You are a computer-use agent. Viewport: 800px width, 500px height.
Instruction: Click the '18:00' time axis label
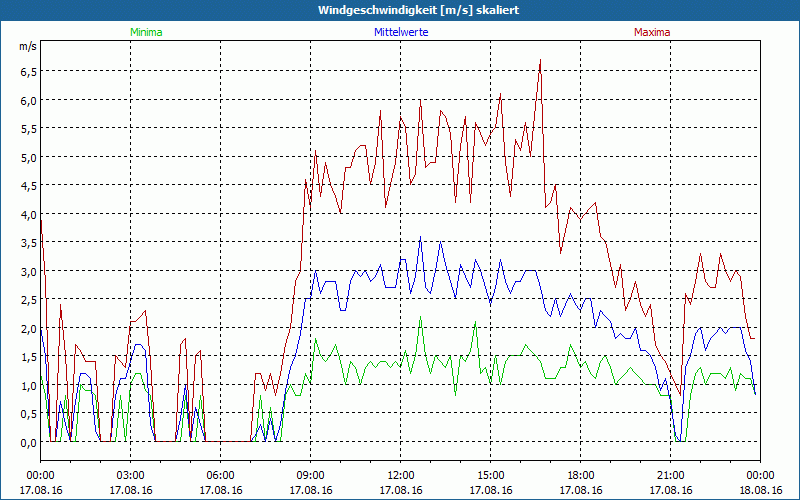pos(581,476)
